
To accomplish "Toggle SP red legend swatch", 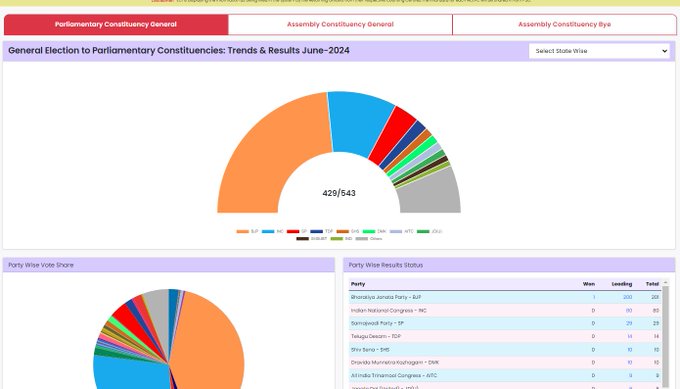I will 293,232.
